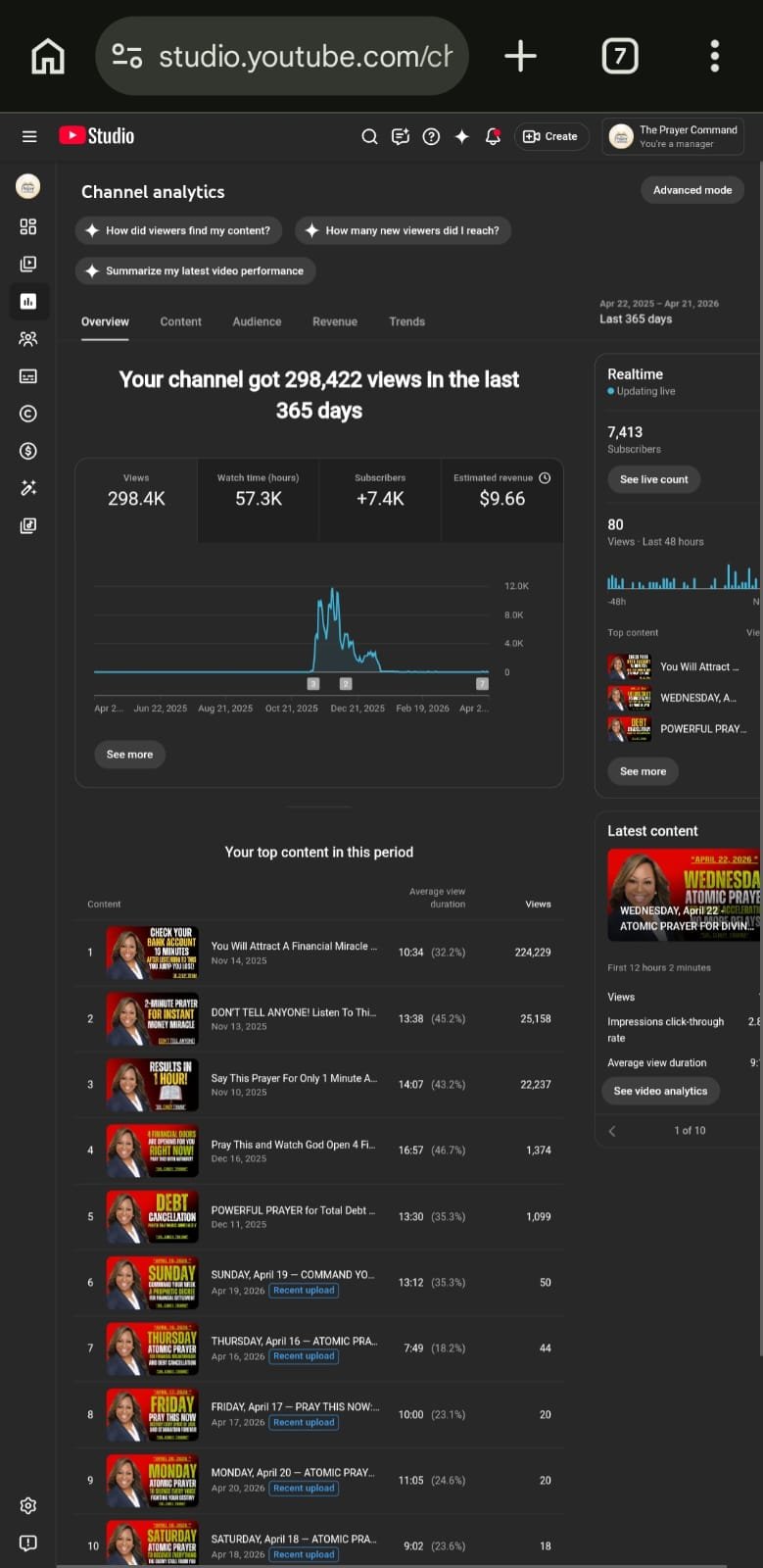
Task: Switch to the Revenue tab
Action: point(334,321)
